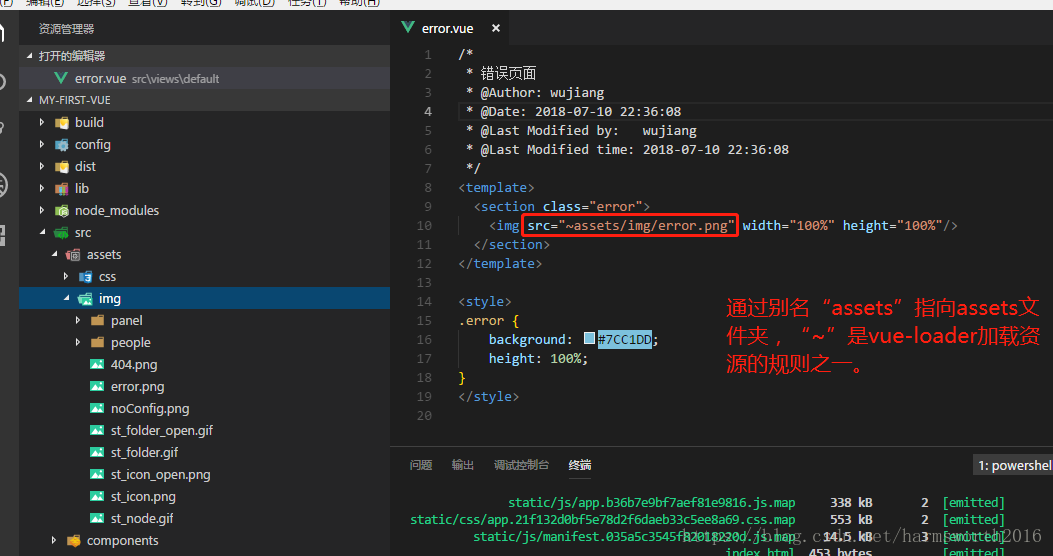
Task: Click the error.png image file icon
Action: click(97, 387)
